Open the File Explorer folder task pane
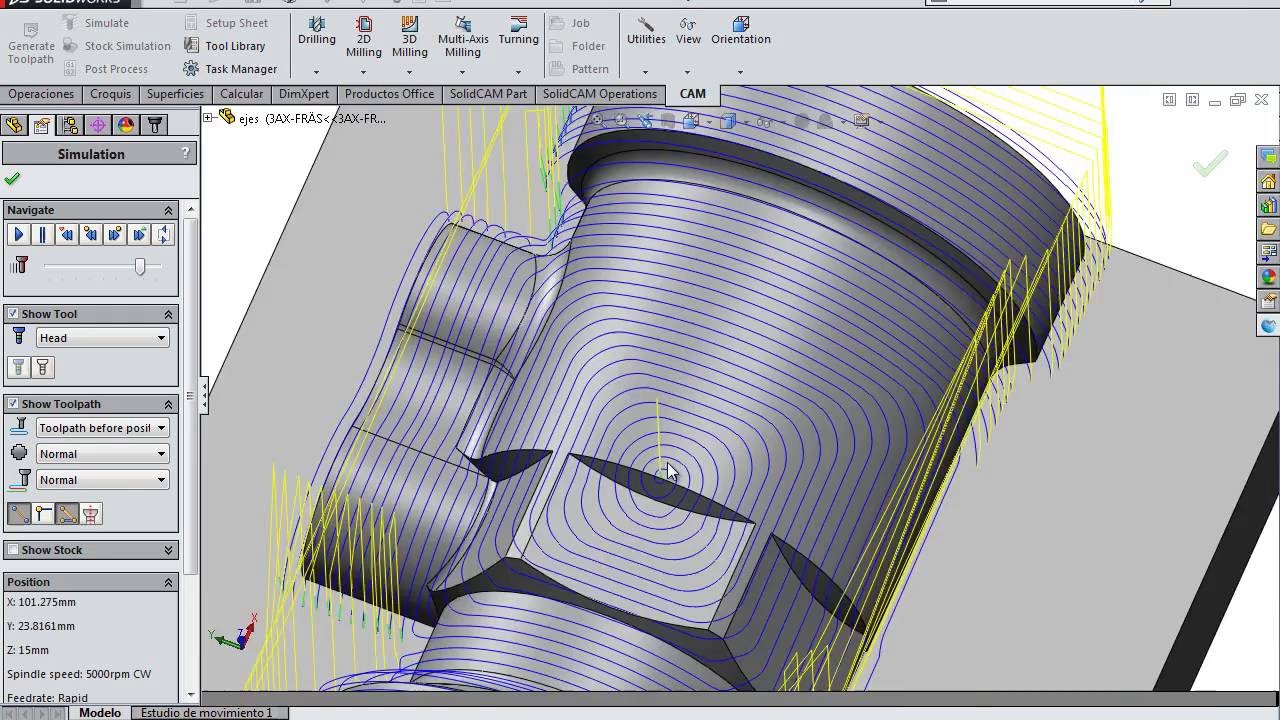This screenshot has height=720, width=1280. coord(1269,230)
